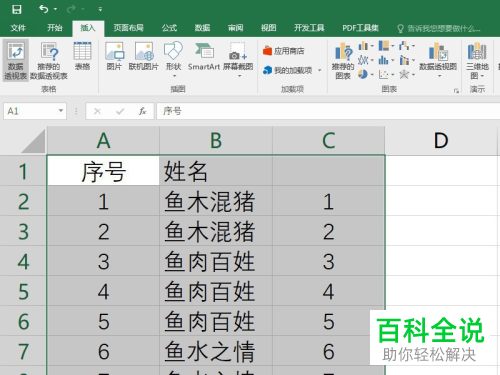500x375 pixels.
Task: Open Customize Quick Access Toolbar dropdown
Action: coord(100,10)
